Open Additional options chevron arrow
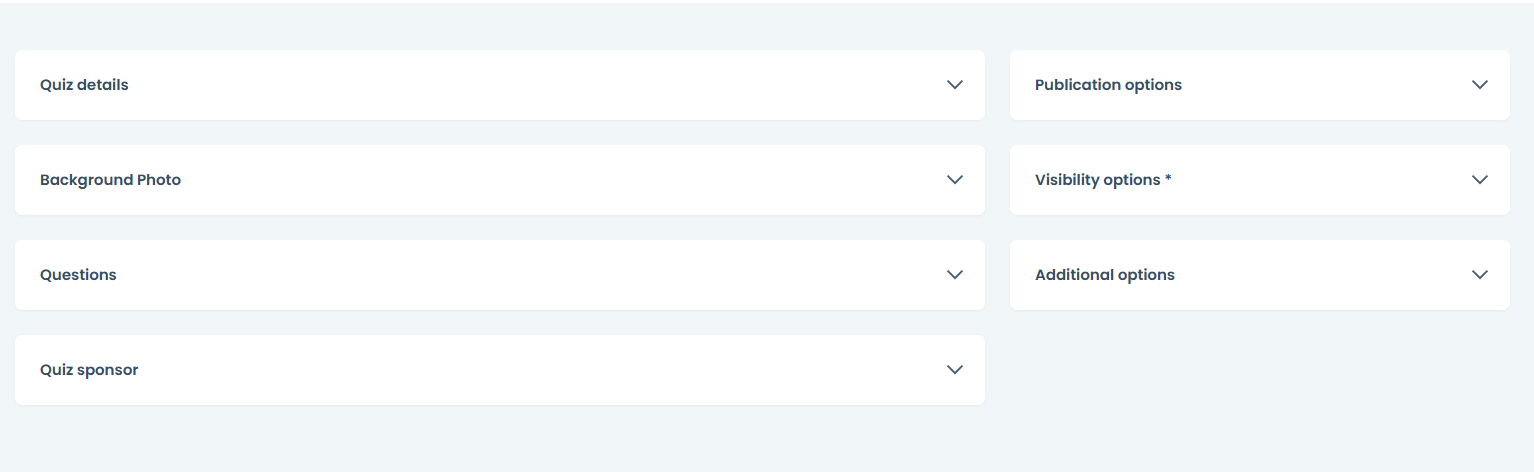Screen dimensions: 1534x472 [x=1479, y=275]
